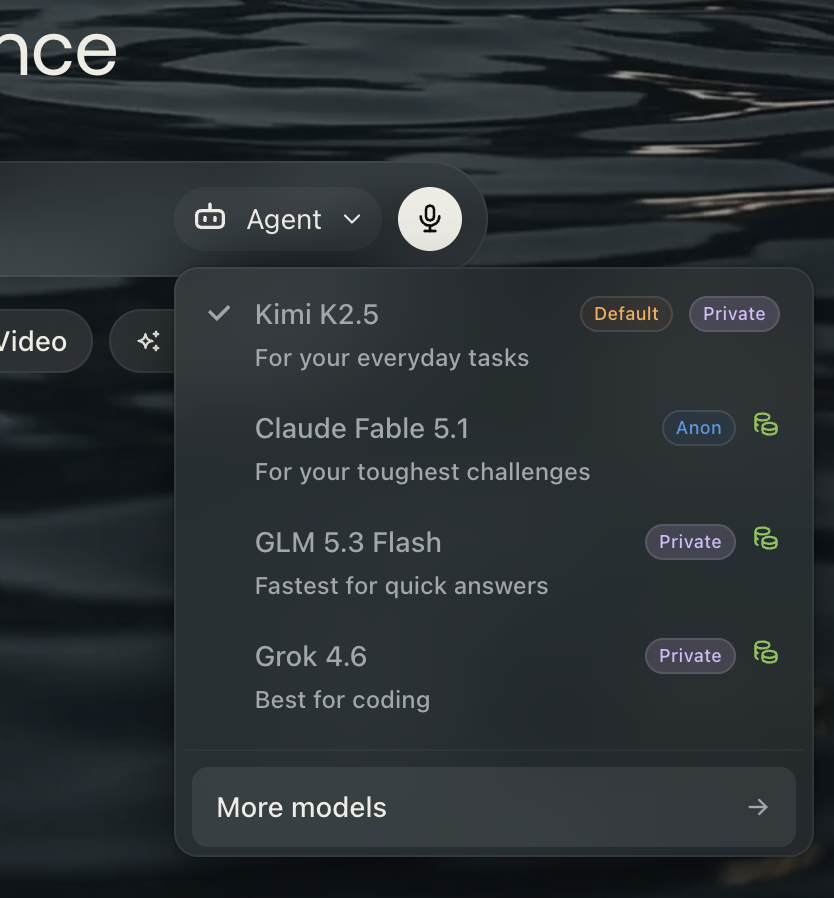The image size is (834, 898).
Task: Pick the Grok 4.6 model
Action: [x=494, y=677]
